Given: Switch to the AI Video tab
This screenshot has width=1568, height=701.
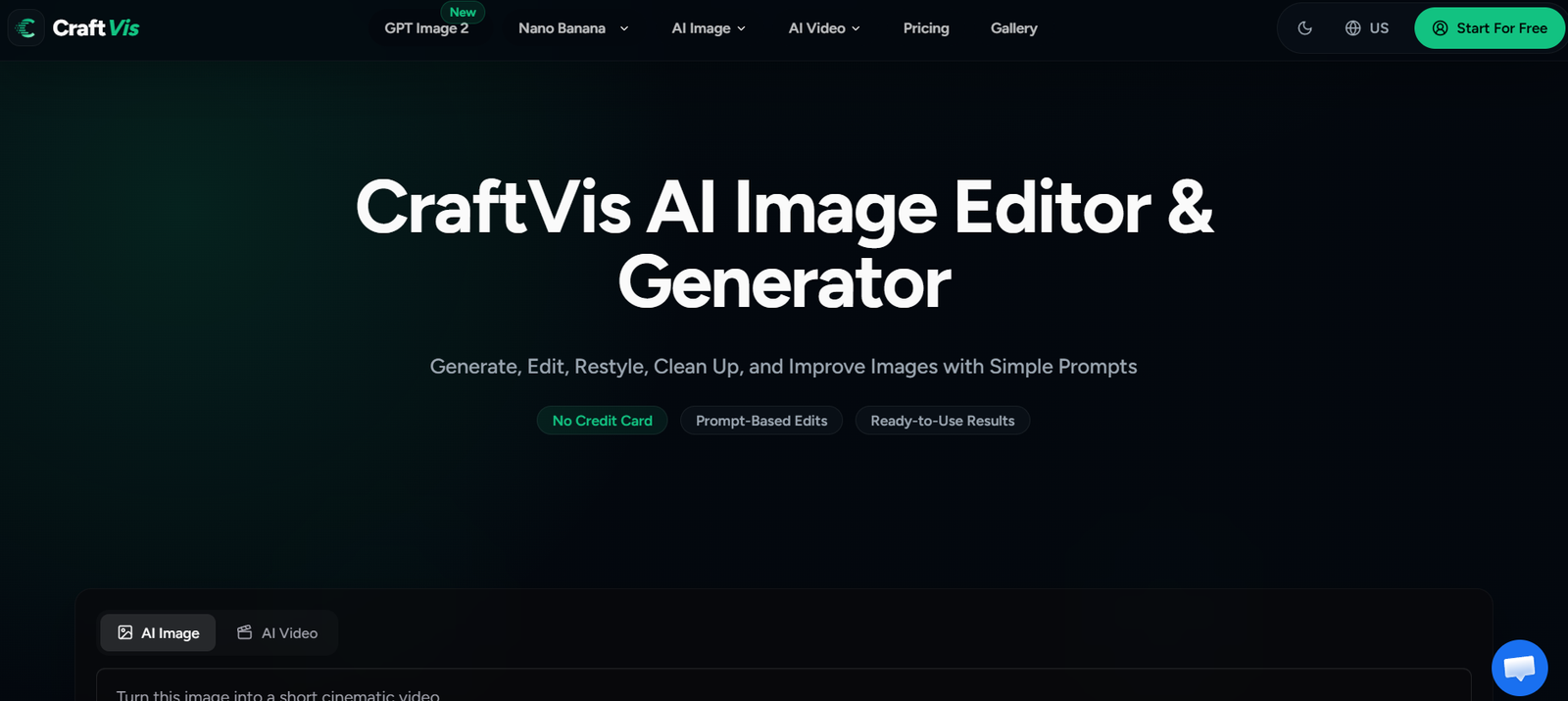Looking at the screenshot, I should click(277, 632).
